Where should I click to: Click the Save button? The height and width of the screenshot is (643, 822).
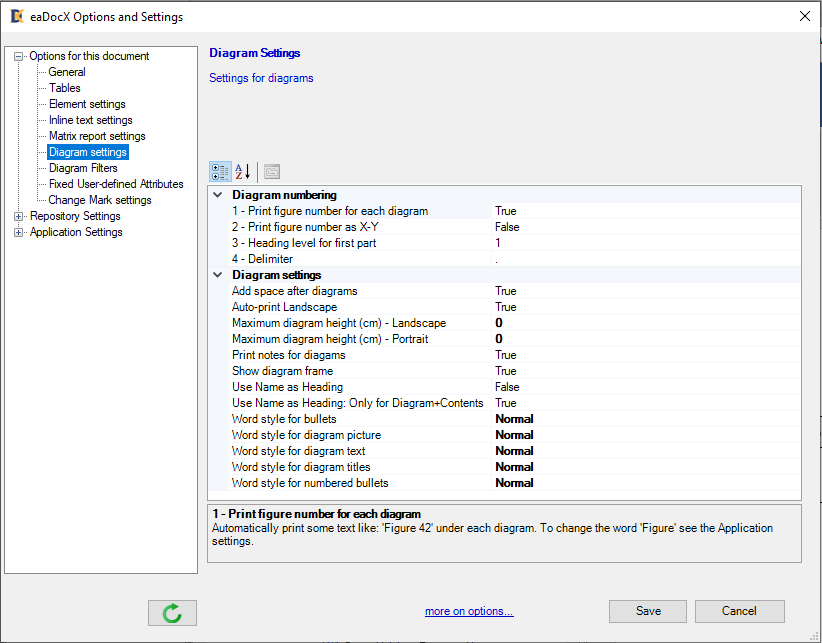(x=647, y=611)
